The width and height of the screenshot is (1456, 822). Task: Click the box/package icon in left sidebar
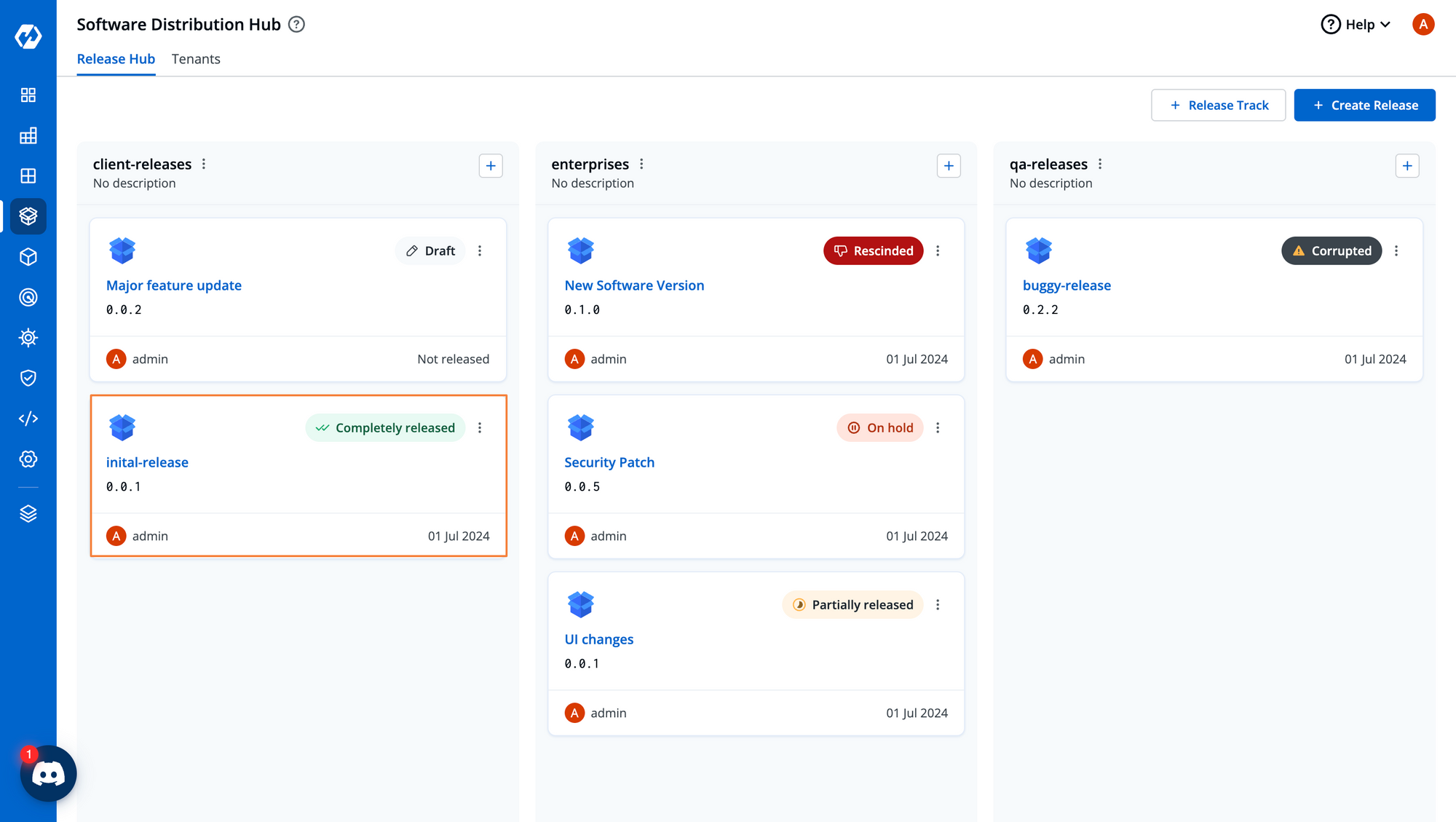coord(28,216)
